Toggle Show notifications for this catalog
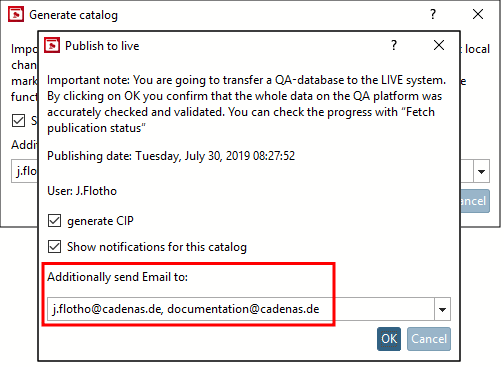 click(x=54, y=247)
